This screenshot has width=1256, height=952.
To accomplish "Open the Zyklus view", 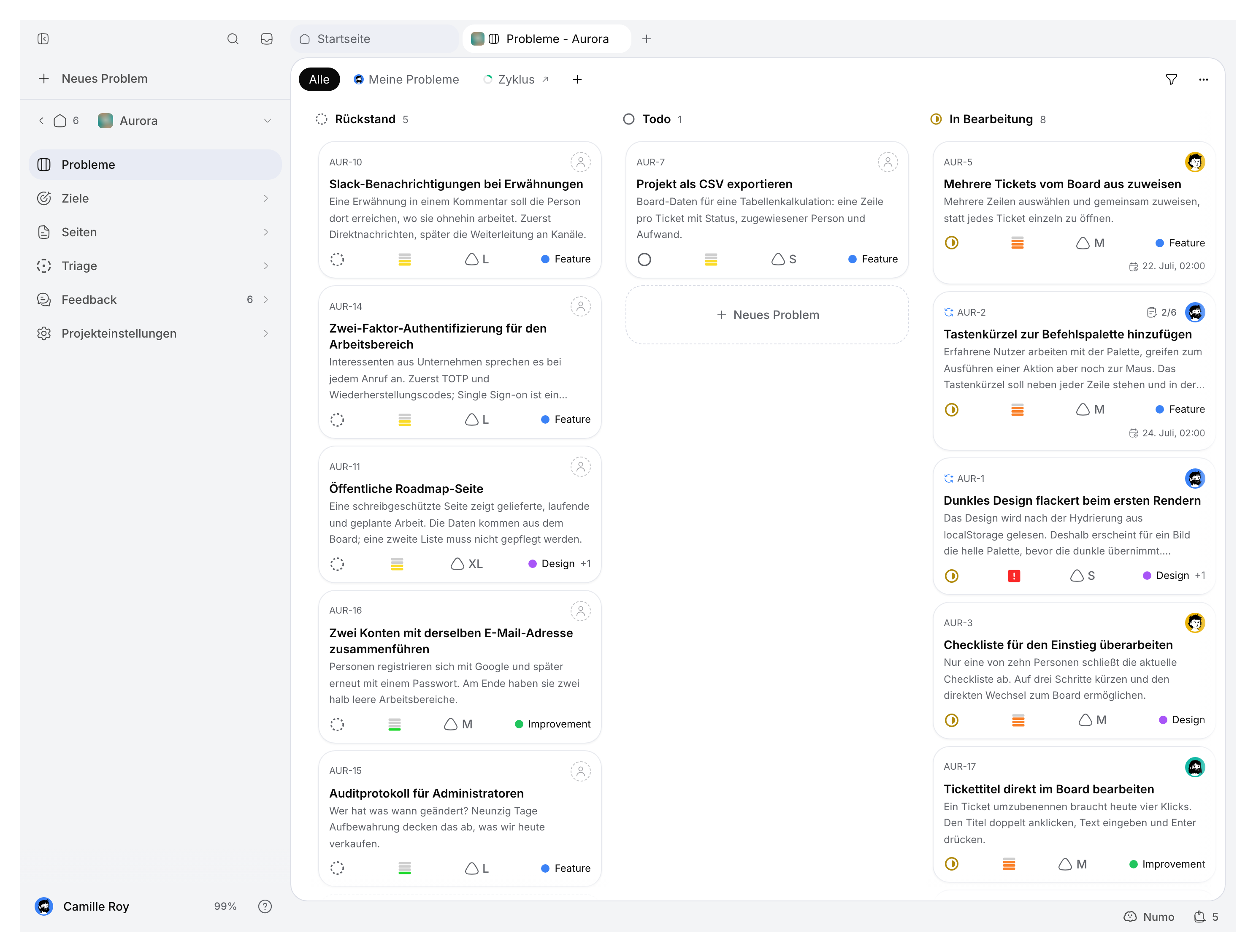I will click(x=516, y=79).
